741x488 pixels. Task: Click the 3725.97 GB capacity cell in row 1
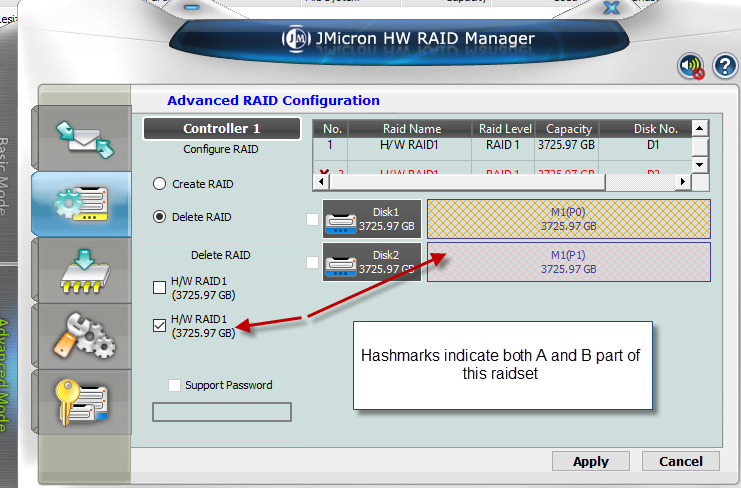[x=566, y=145]
